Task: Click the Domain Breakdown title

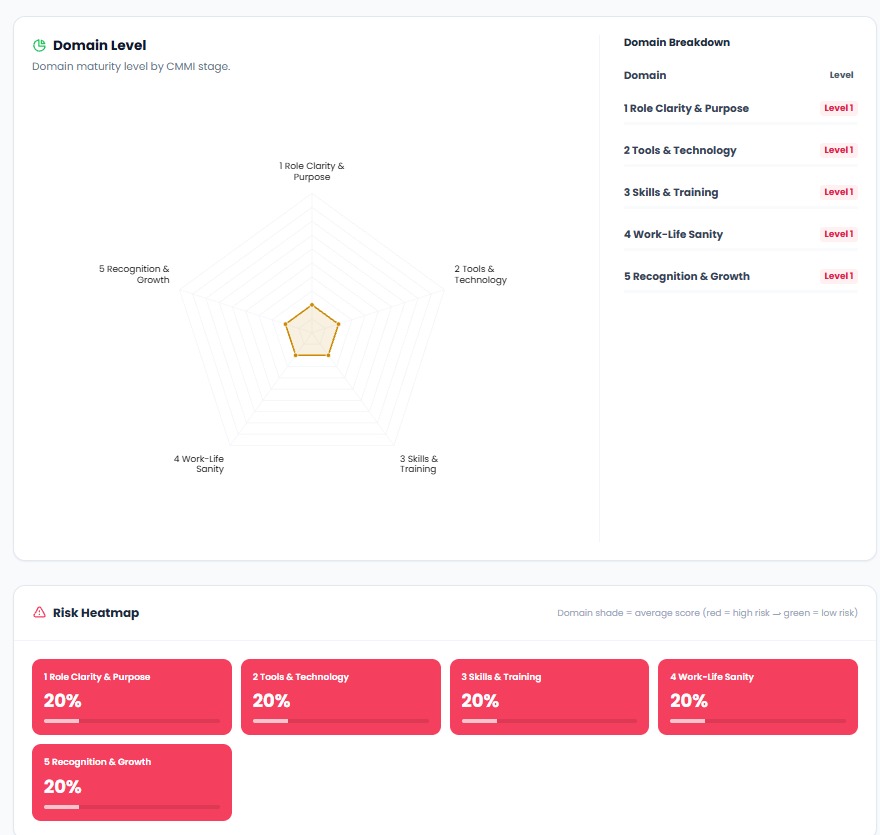Action: 677,43
